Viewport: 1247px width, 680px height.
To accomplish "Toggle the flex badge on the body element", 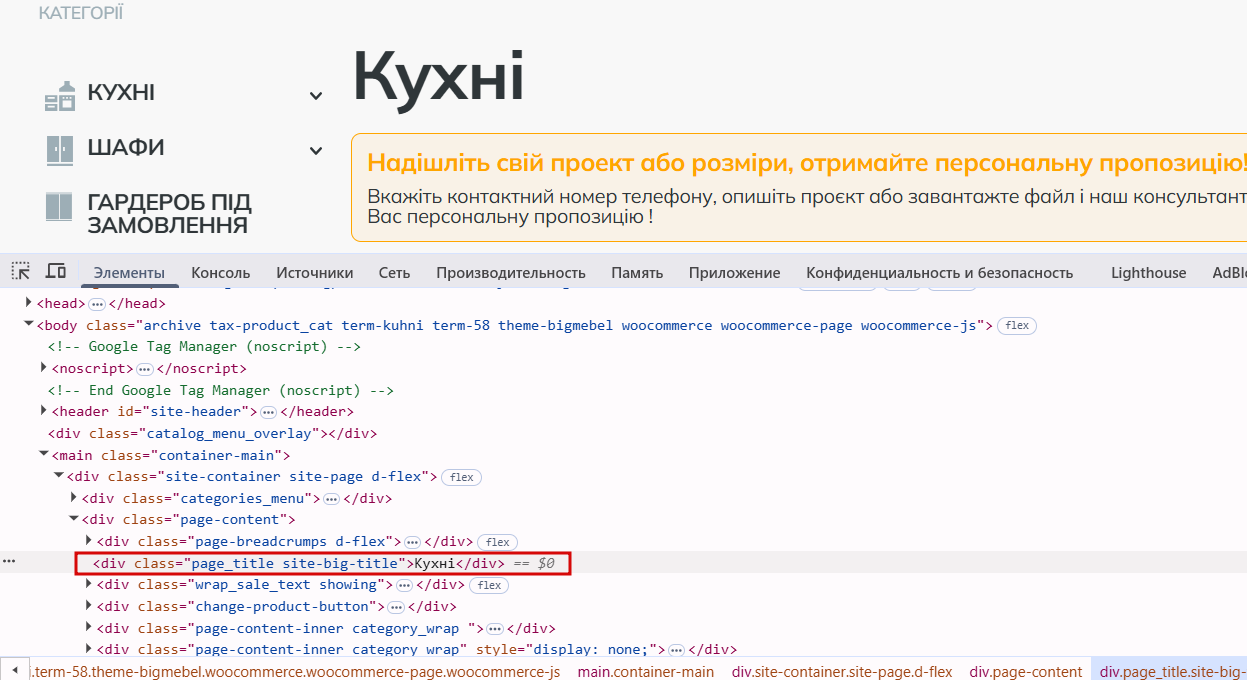I will coord(1017,326).
